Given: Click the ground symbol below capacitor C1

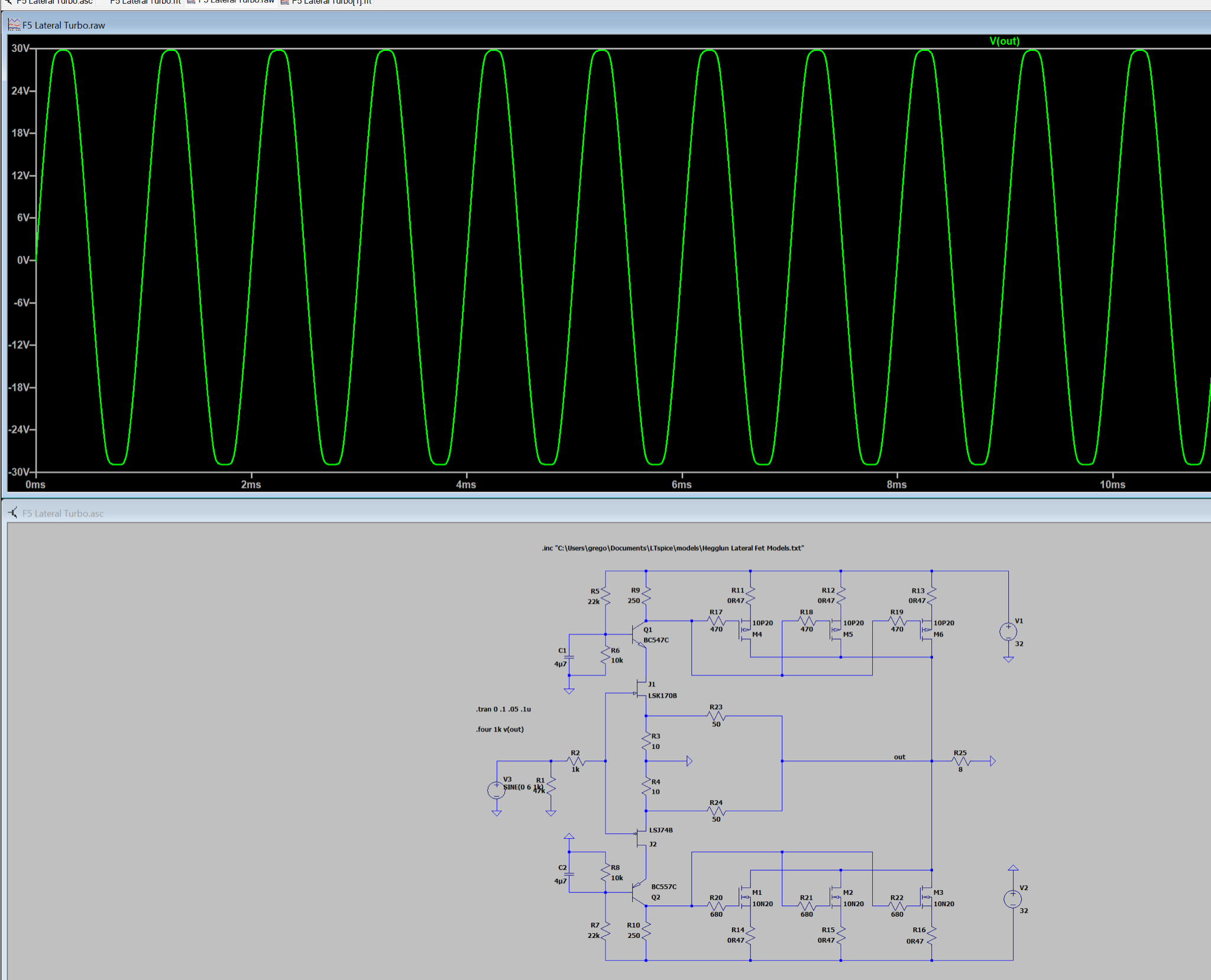Looking at the screenshot, I should [569, 691].
